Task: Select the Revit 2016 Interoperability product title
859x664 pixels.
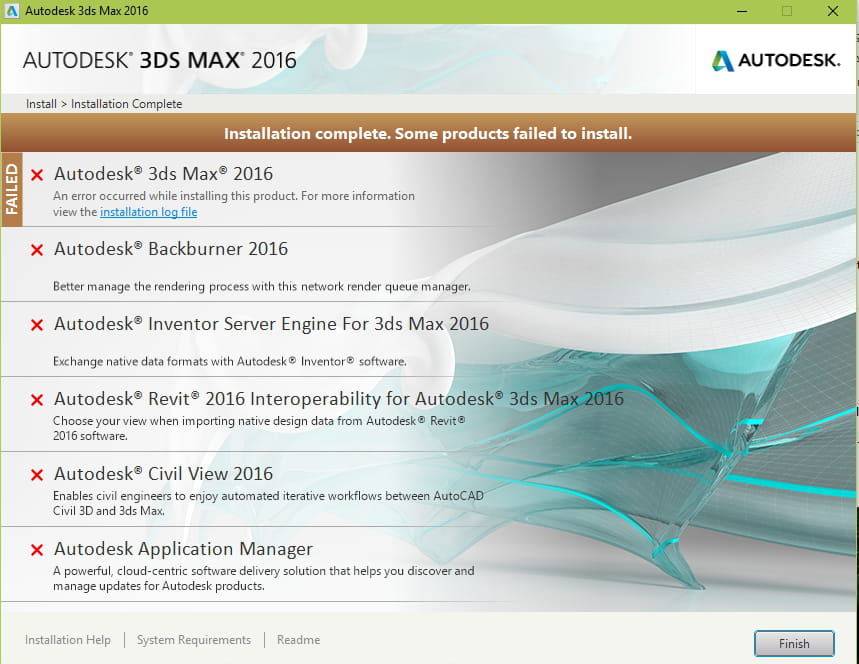Action: pyautogui.click(x=339, y=399)
